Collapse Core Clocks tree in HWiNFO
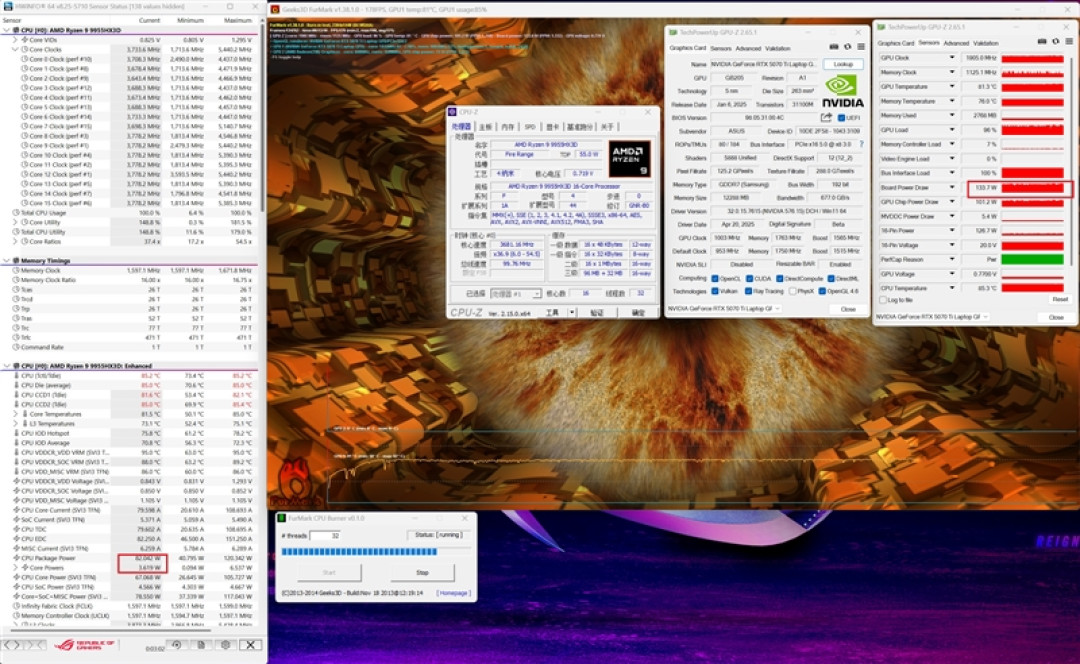Viewport: 1080px width, 664px height. click(x=15, y=50)
